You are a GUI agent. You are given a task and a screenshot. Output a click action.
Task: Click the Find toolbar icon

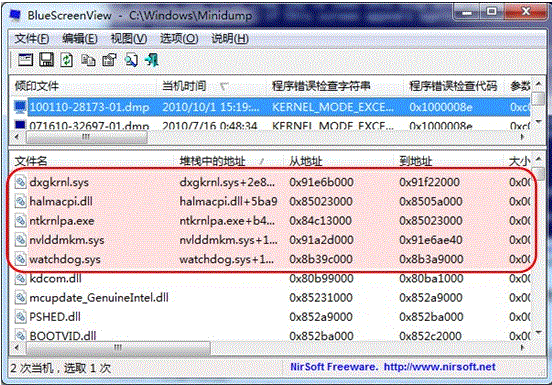click(x=131, y=60)
